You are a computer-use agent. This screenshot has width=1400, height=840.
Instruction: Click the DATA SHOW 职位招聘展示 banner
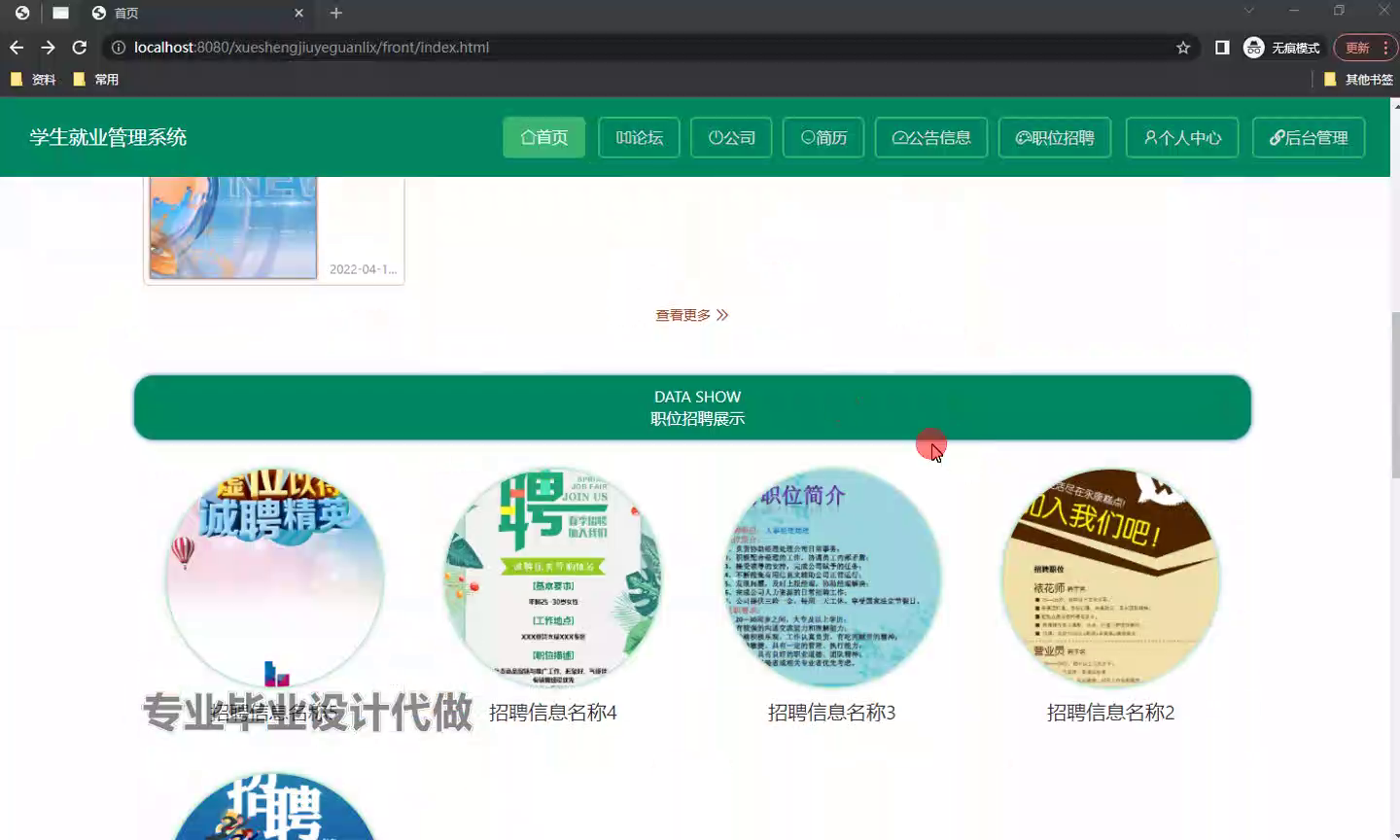pyautogui.click(x=692, y=407)
